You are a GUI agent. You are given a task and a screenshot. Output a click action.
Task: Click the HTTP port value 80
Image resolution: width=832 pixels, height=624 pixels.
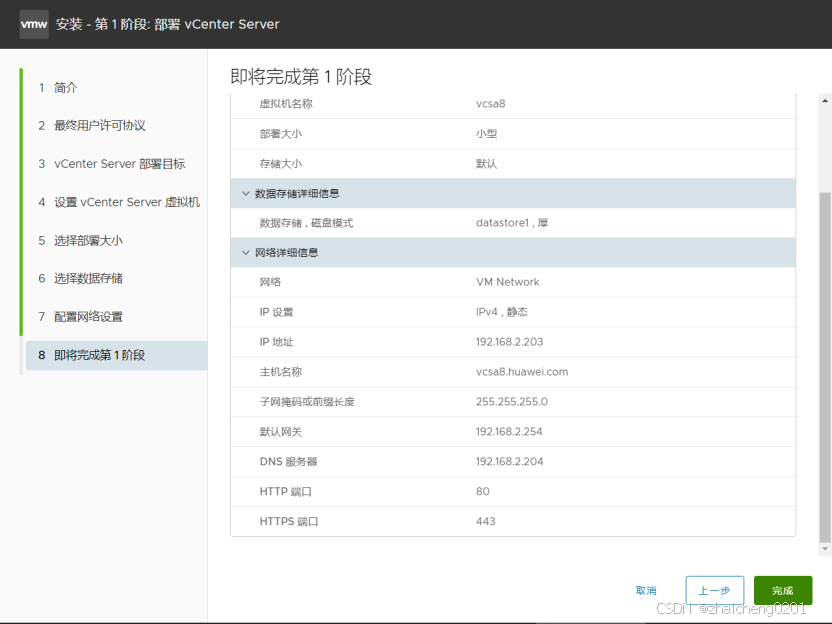[482, 491]
